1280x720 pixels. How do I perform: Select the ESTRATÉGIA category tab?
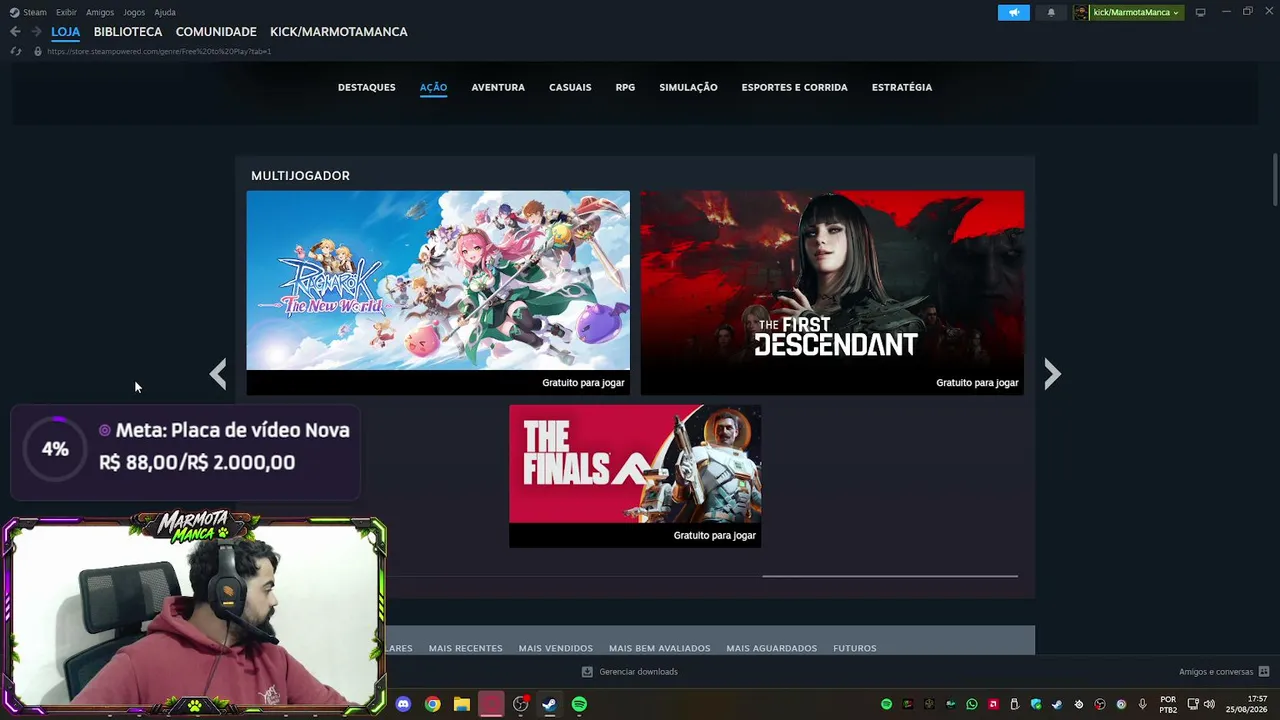pos(902,87)
